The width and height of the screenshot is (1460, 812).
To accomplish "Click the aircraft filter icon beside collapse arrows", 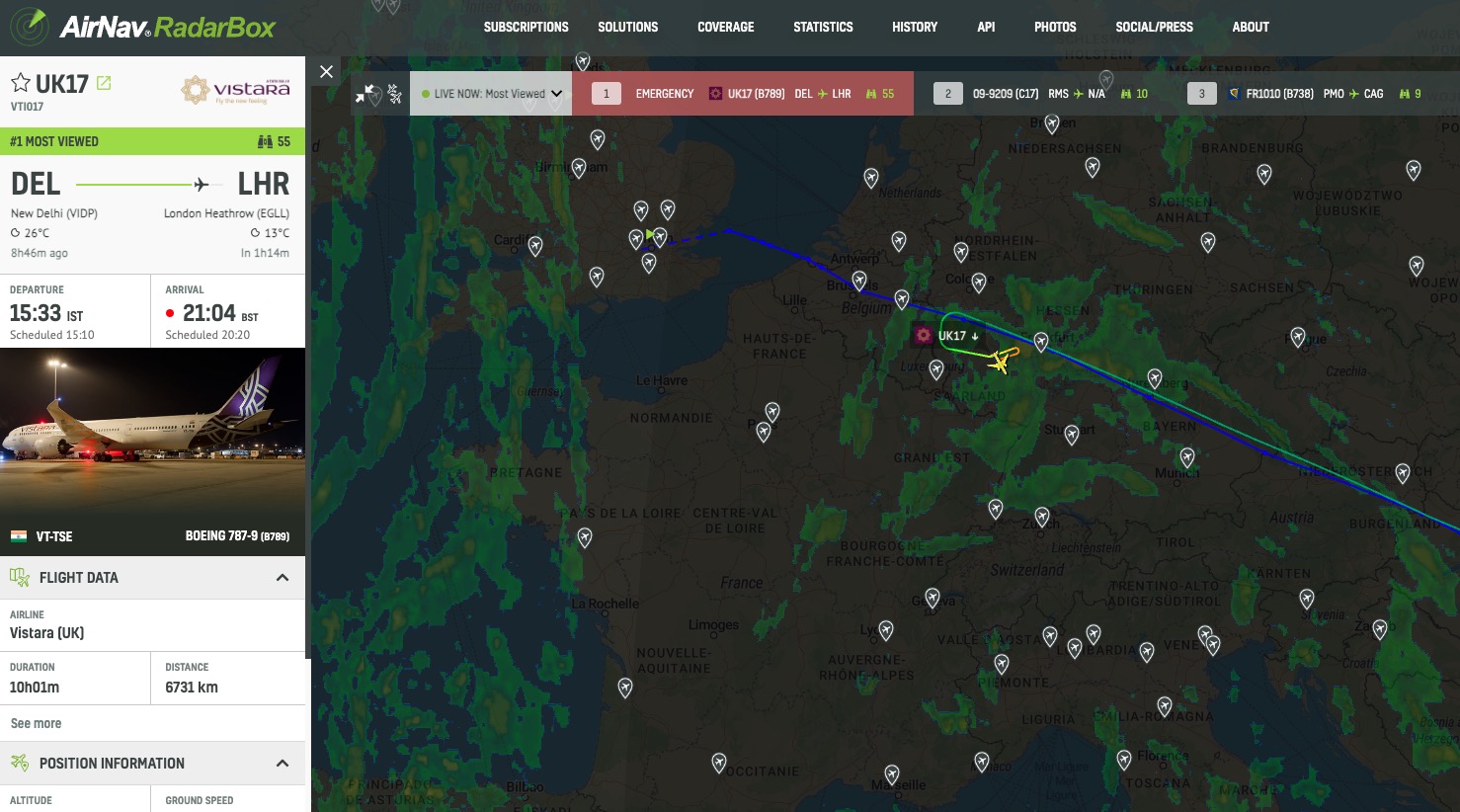I will tap(394, 94).
